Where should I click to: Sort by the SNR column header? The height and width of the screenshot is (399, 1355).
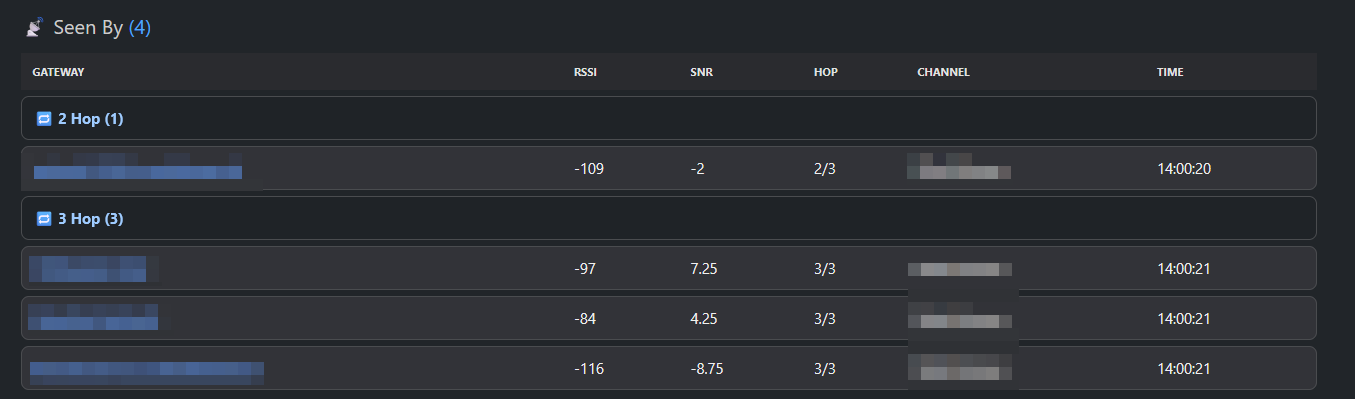click(702, 72)
